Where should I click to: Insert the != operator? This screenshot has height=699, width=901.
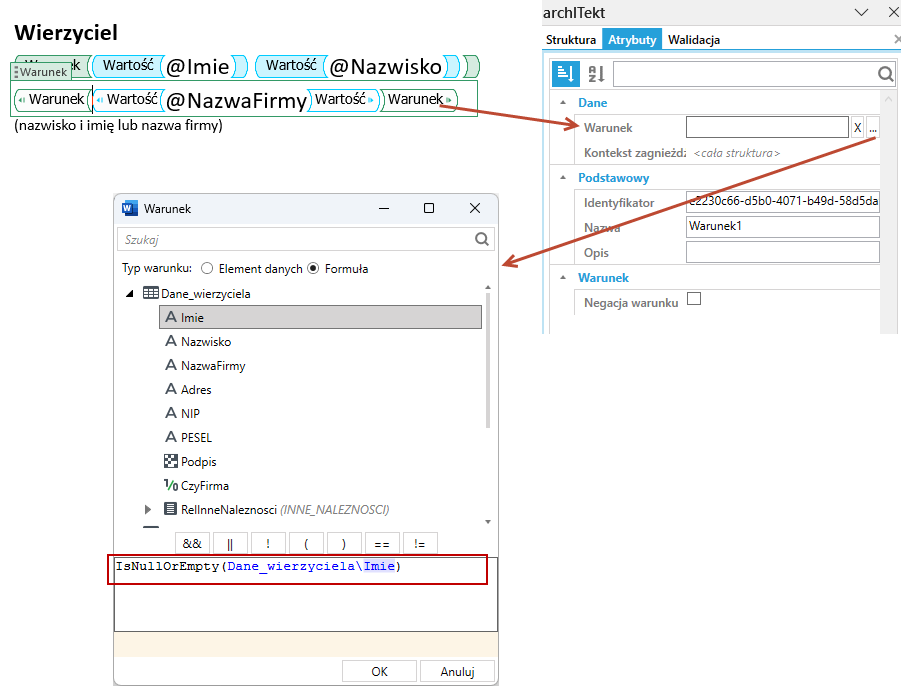pyautogui.click(x=419, y=543)
